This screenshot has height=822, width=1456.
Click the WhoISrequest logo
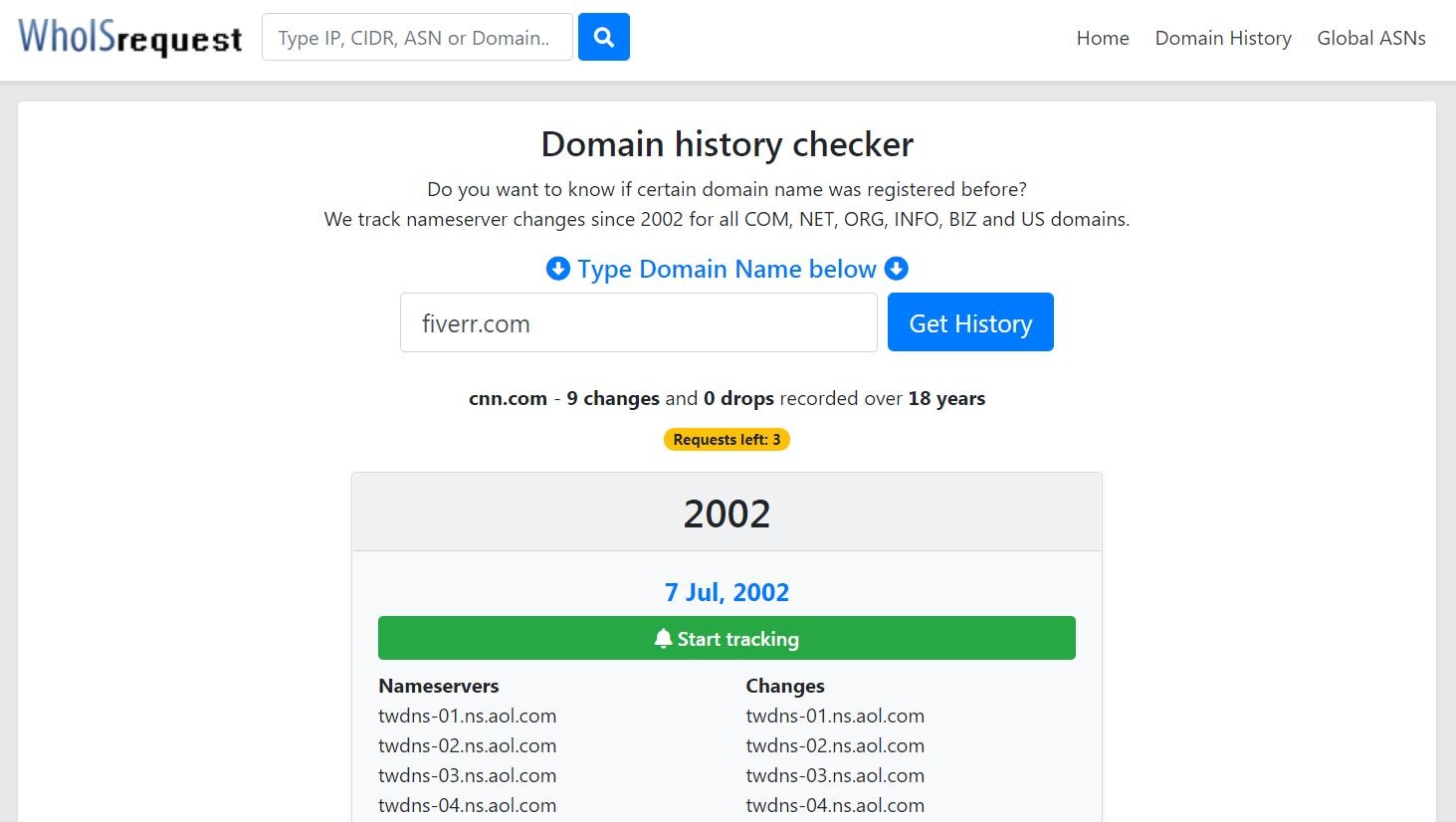(x=128, y=37)
